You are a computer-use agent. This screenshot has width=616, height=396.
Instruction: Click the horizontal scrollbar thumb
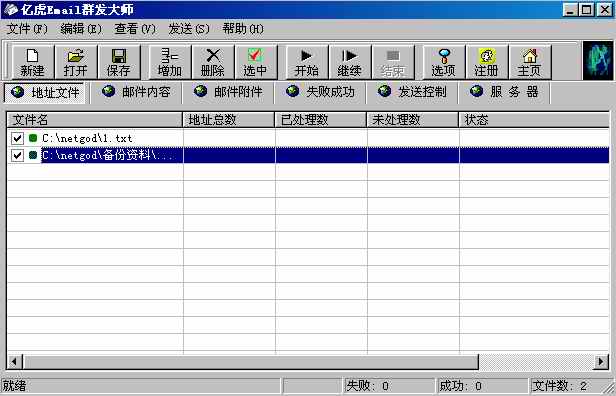(x=251, y=361)
